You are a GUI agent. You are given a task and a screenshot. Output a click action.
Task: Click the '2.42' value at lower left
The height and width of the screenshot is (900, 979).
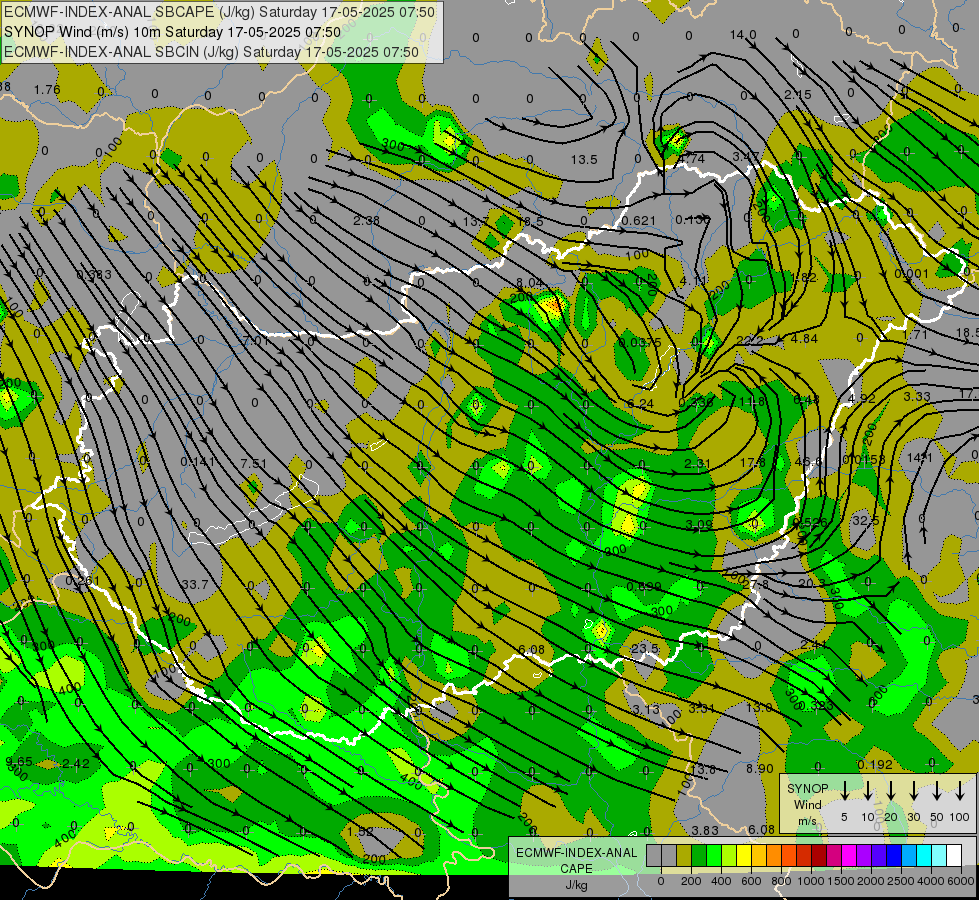76,764
